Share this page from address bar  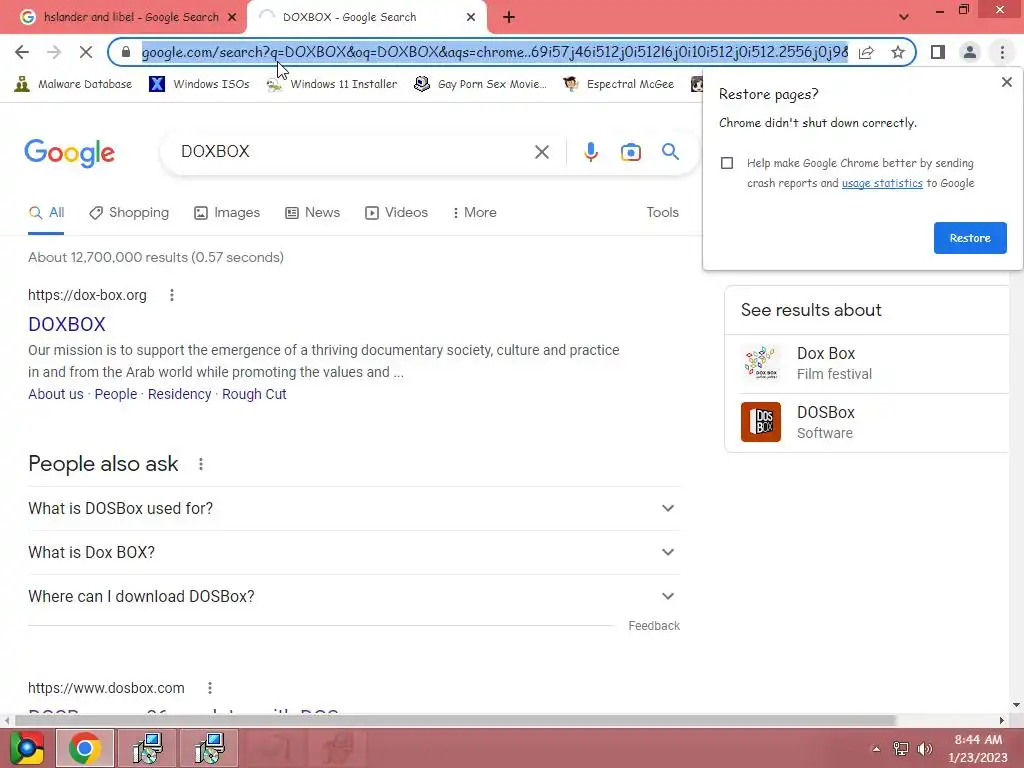pos(866,52)
